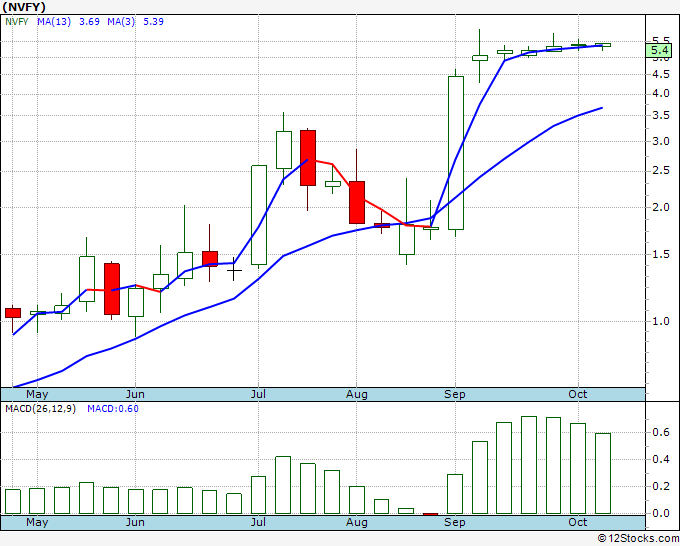The image size is (680, 546).
Task: Click the 2.0 price axis label
Action: click(x=661, y=207)
